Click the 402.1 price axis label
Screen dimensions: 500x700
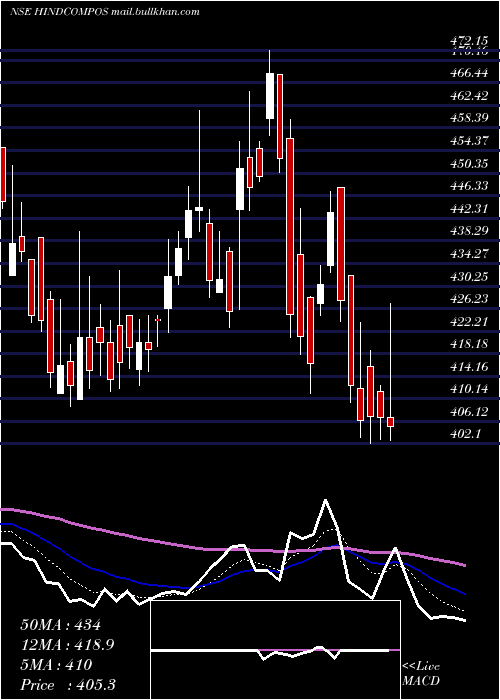[466, 435]
